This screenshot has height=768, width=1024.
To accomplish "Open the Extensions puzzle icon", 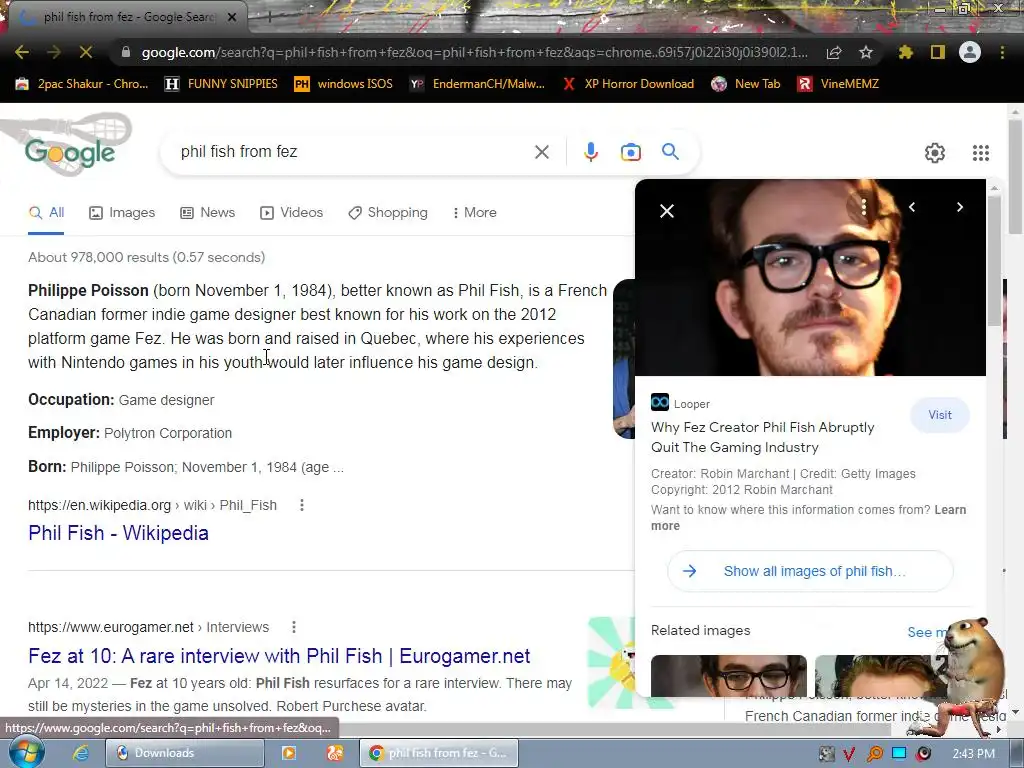I will [905, 52].
